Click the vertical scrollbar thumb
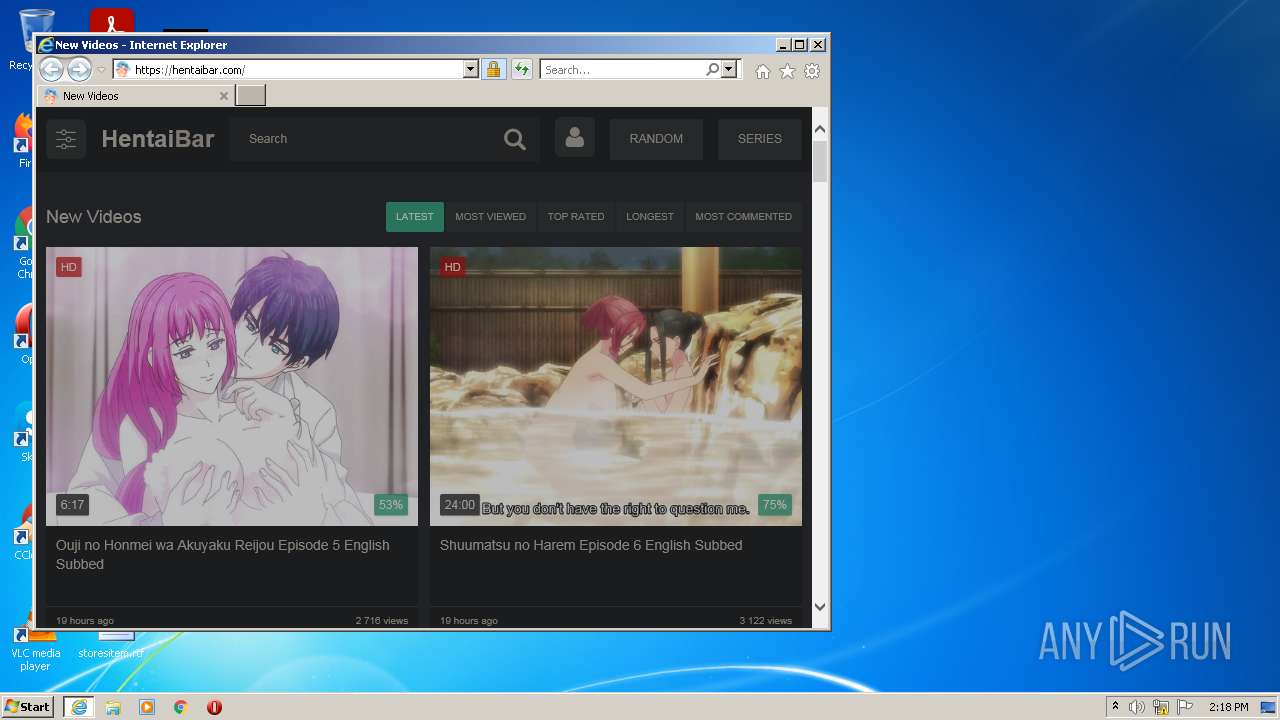This screenshot has height=720, width=1280. pyautogui.click(x=820, y=161)
